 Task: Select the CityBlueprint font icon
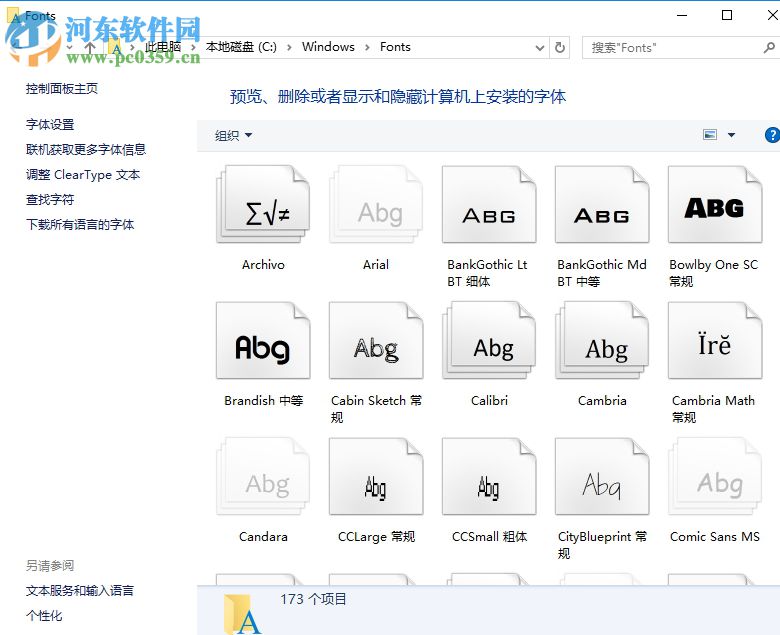tap(602, 476)
